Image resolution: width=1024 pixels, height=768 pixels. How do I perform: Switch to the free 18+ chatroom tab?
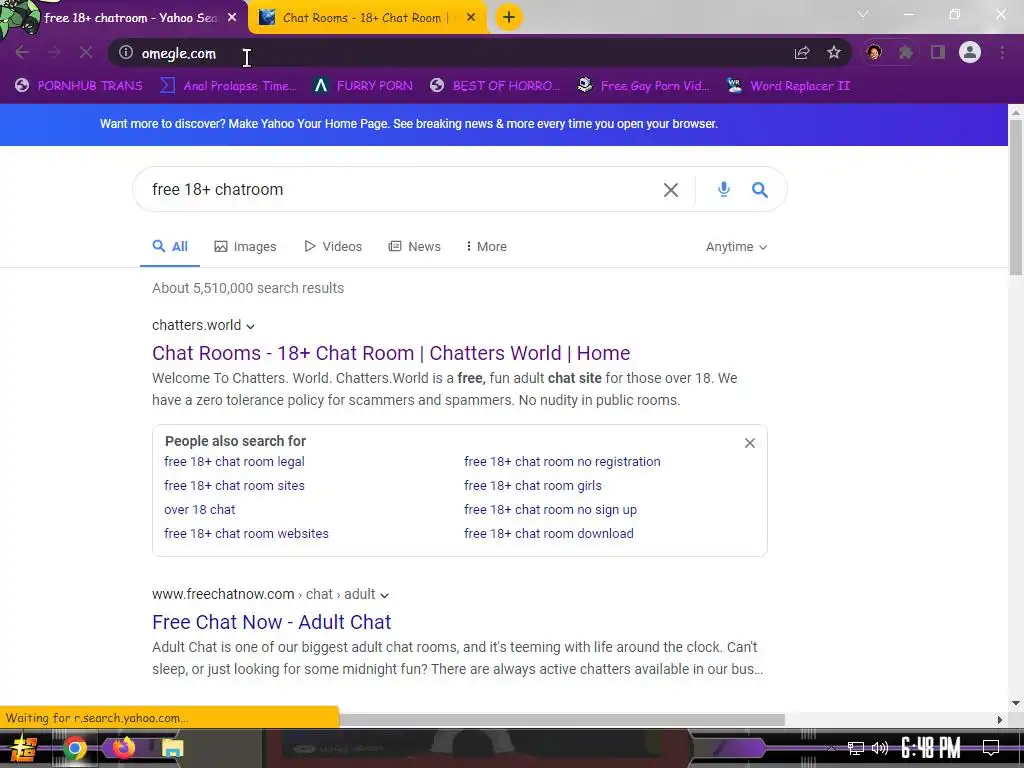tap(130, 18)
